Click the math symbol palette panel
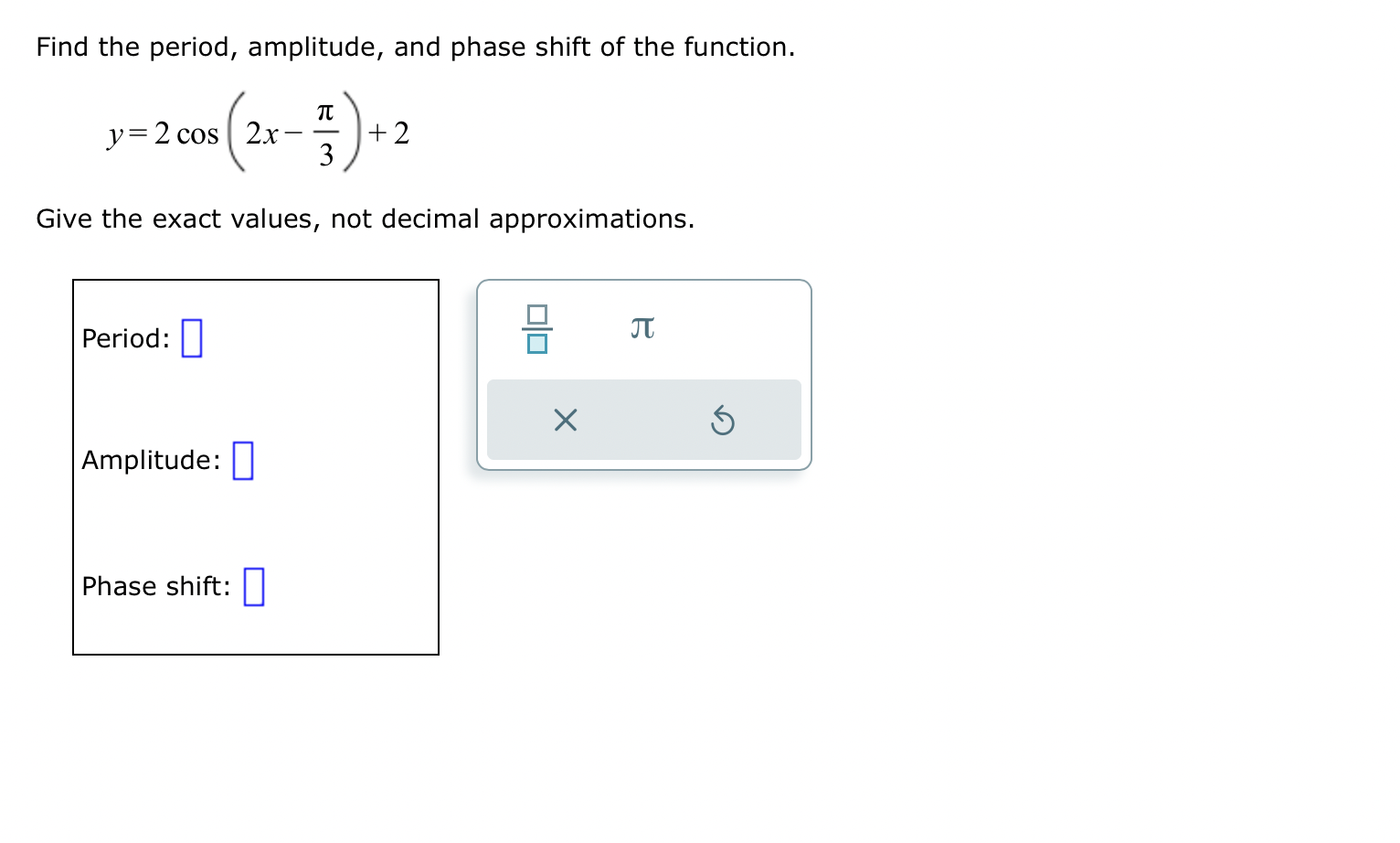Viewport: 1400px width, 843px height. pyautogui.click(x=642, y=373)
